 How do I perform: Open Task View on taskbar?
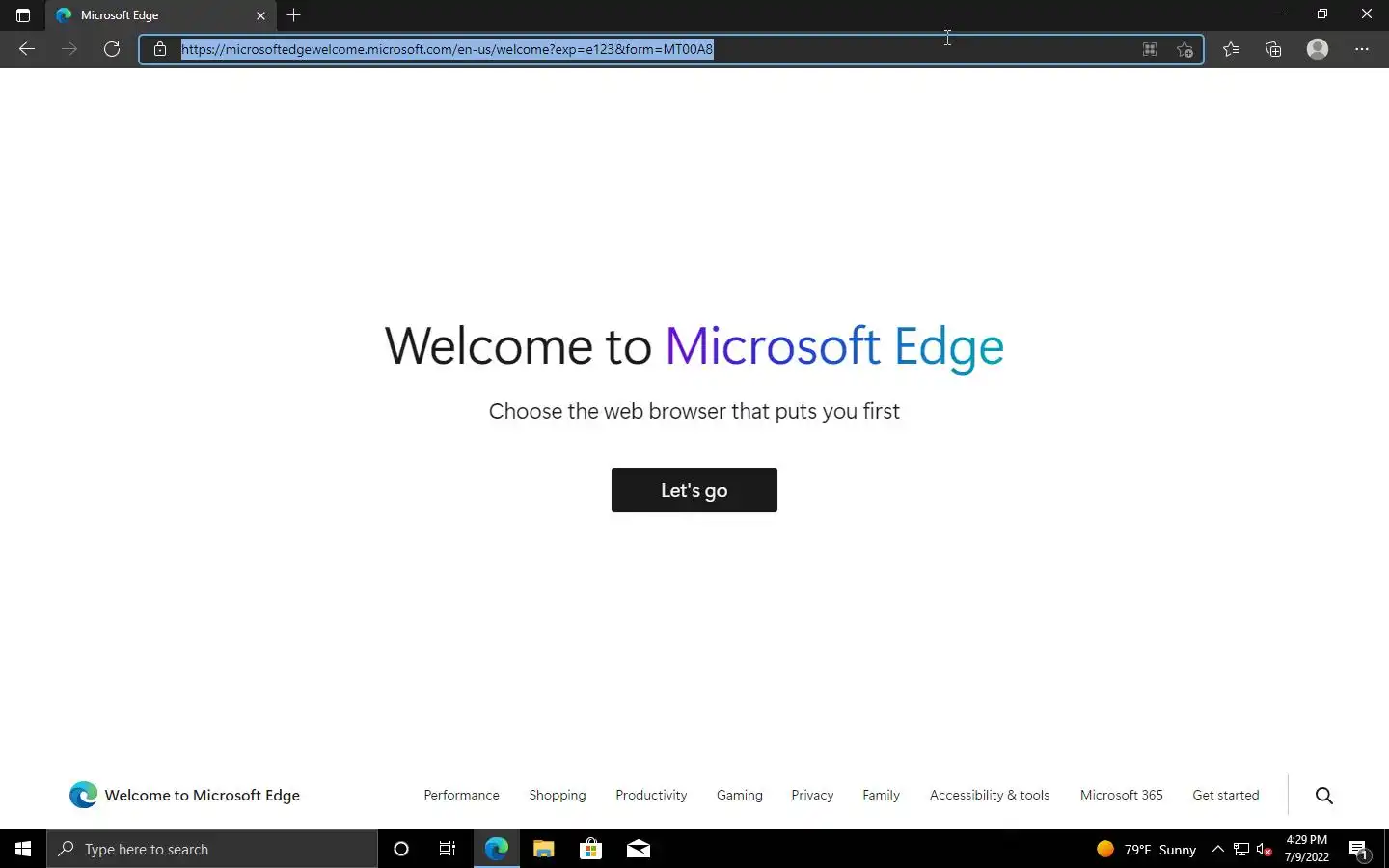(x=448, y=849)
